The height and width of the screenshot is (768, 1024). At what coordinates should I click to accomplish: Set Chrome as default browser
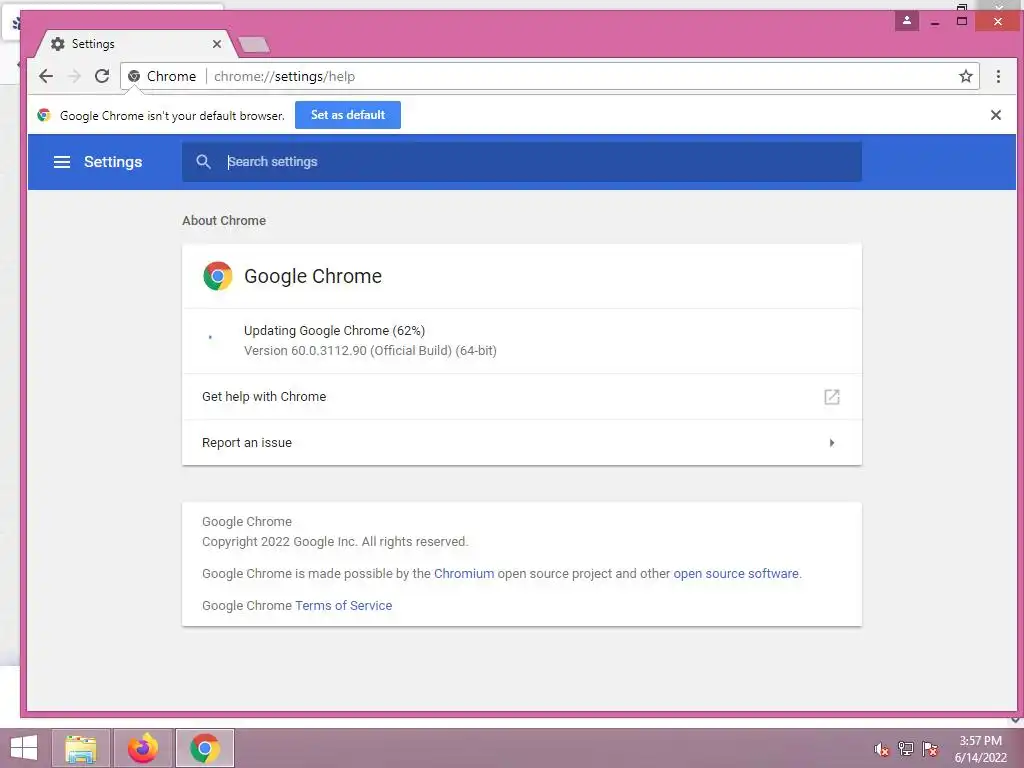[347, 115]
